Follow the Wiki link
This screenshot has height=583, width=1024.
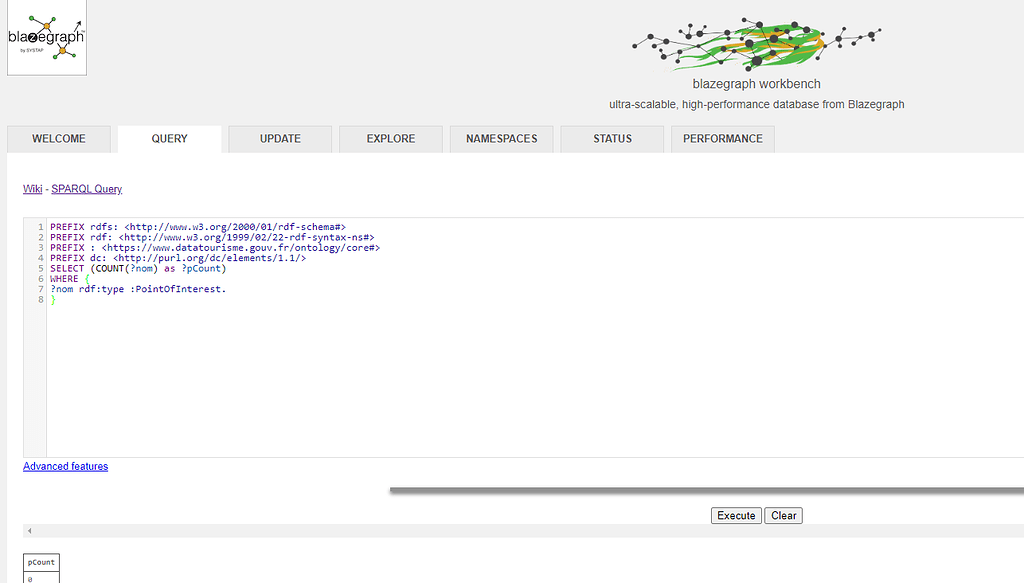pos(33,189)
